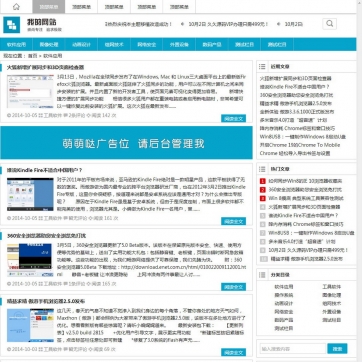Click the blue site logo icon
Screen dimensions: 362x362
[12, 25]
